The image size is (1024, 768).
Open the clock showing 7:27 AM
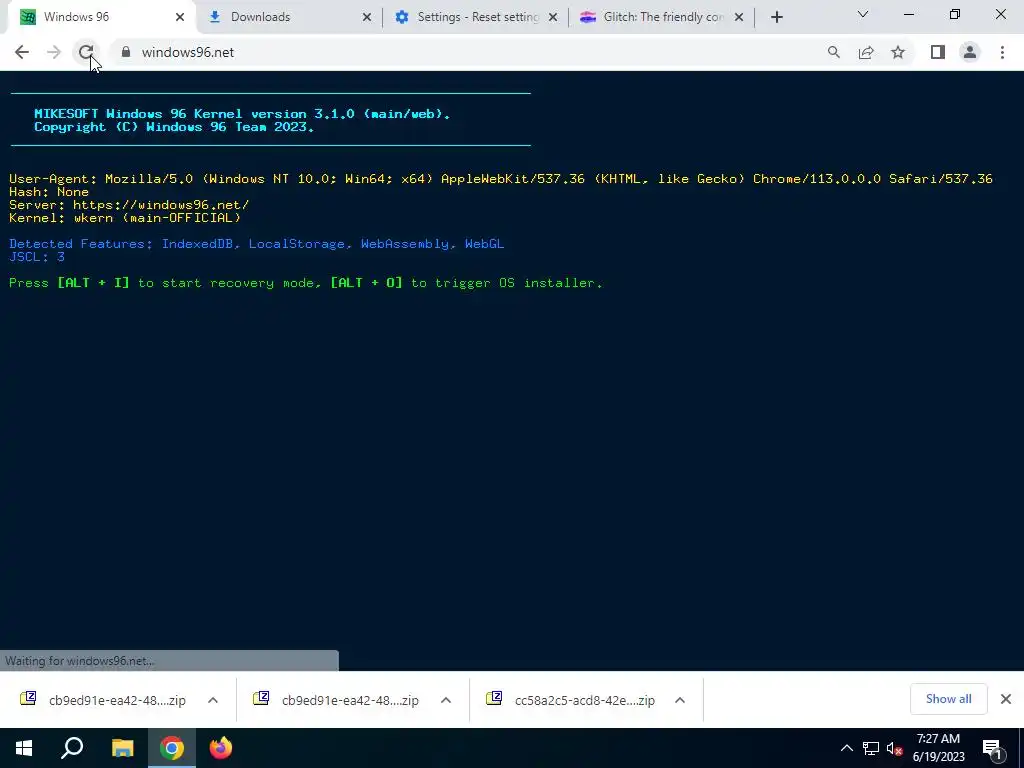point(938,748)
